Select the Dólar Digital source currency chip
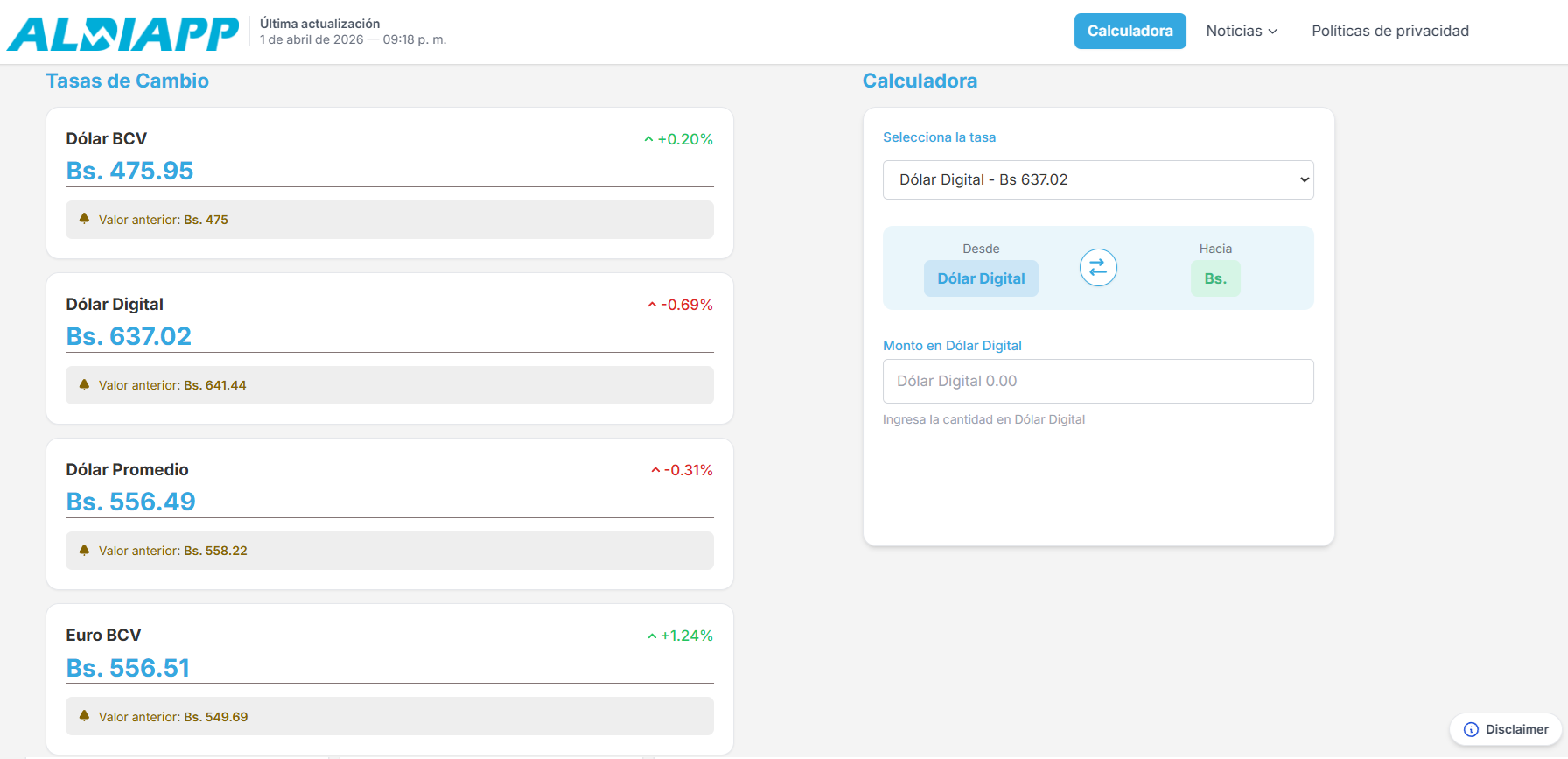Image resolution: width=1568 pixels, height=759 pixels. [981, 278]
